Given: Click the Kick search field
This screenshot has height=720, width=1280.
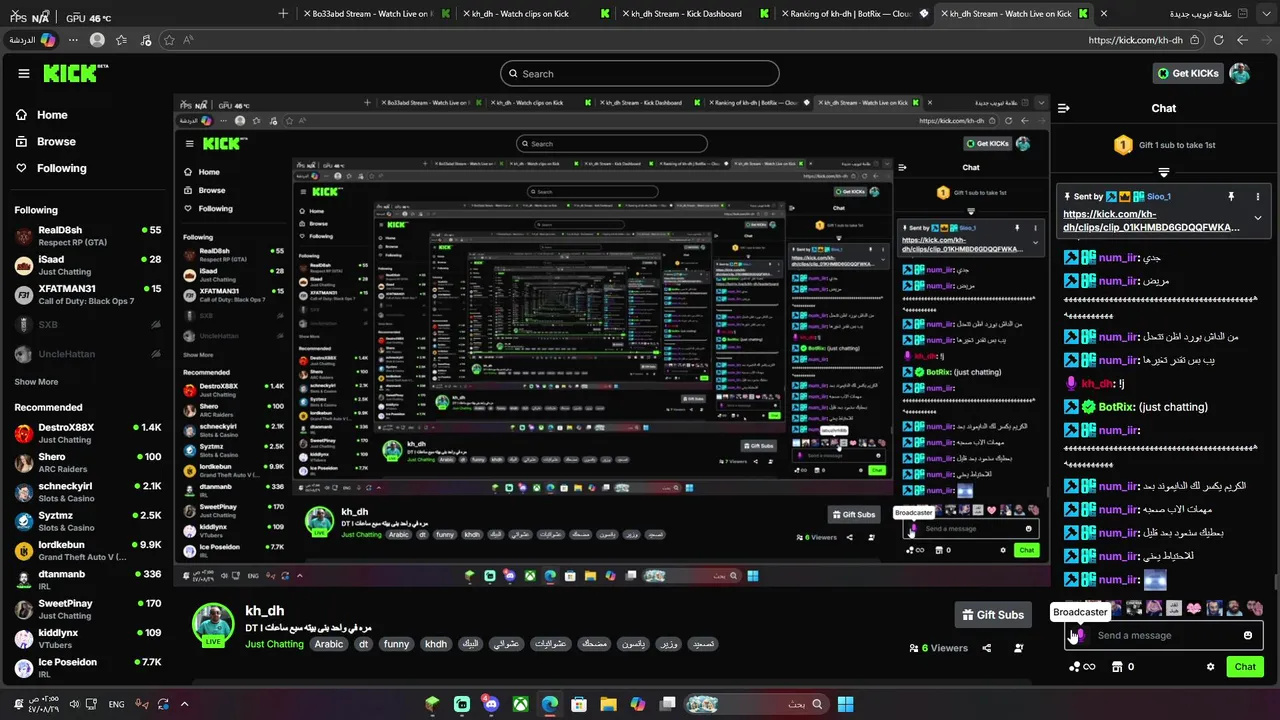Looking at the screenshot, I should click(x=640, y=73).
